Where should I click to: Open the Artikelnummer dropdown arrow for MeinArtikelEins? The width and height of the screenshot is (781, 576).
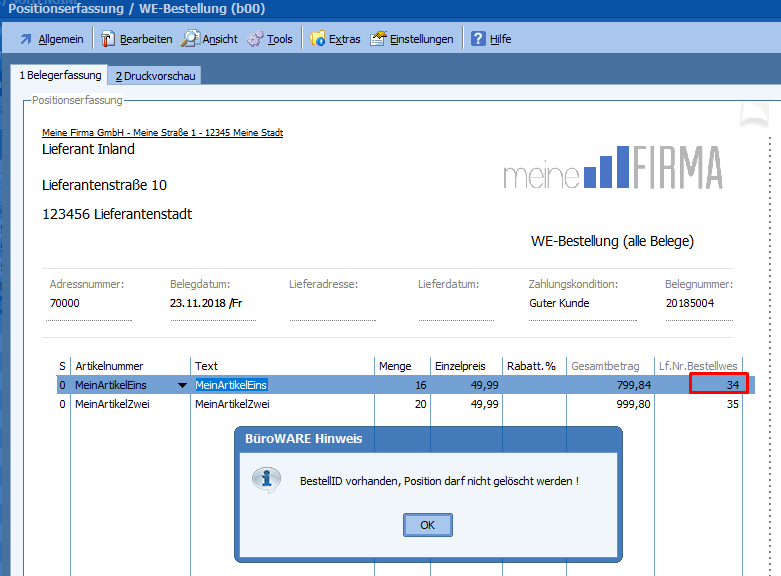tap(181, 385)
